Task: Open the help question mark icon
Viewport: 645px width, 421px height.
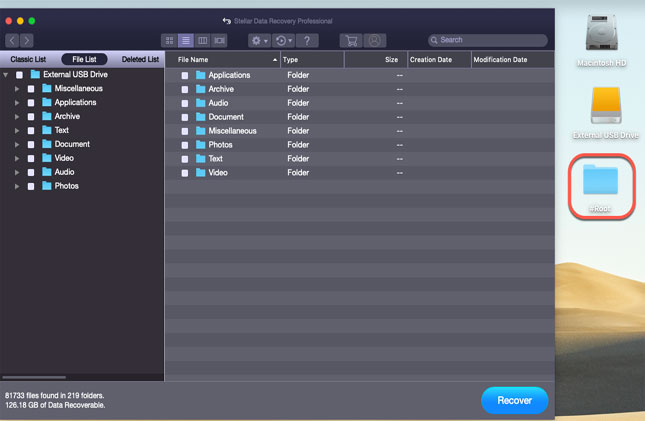Action: coord(307,40)
